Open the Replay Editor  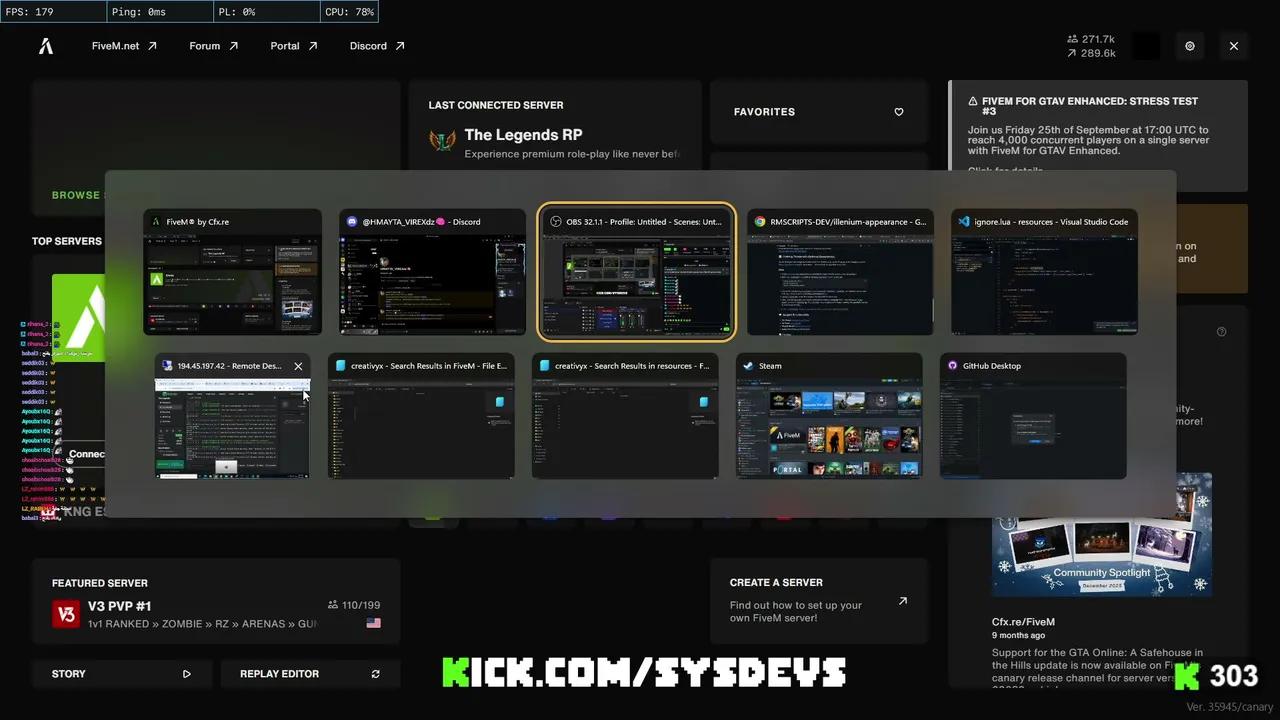tap(310, 674)
